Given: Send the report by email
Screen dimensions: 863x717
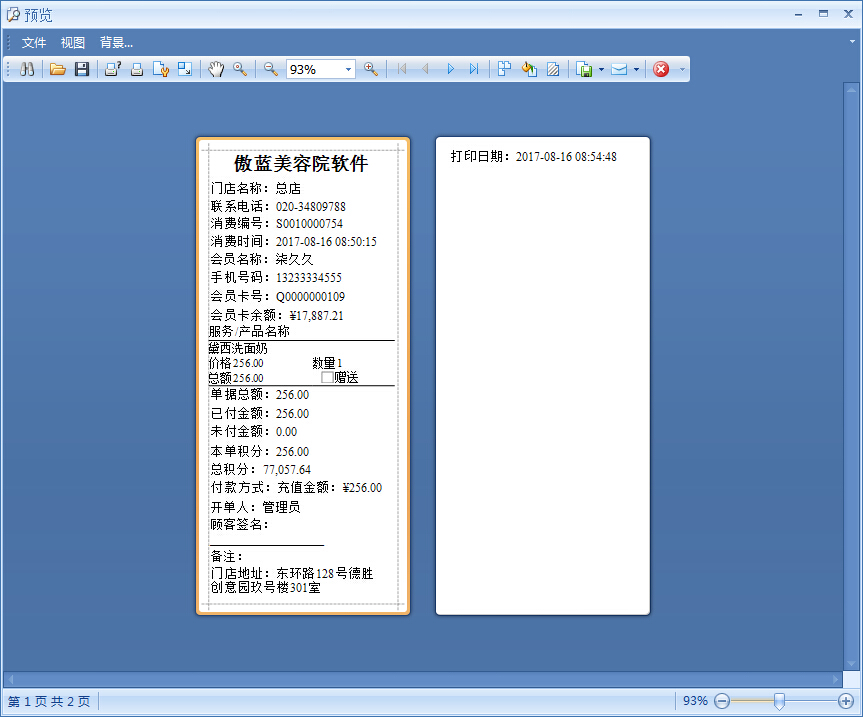Looking at the screenshot, I should [x=619, y=69].
